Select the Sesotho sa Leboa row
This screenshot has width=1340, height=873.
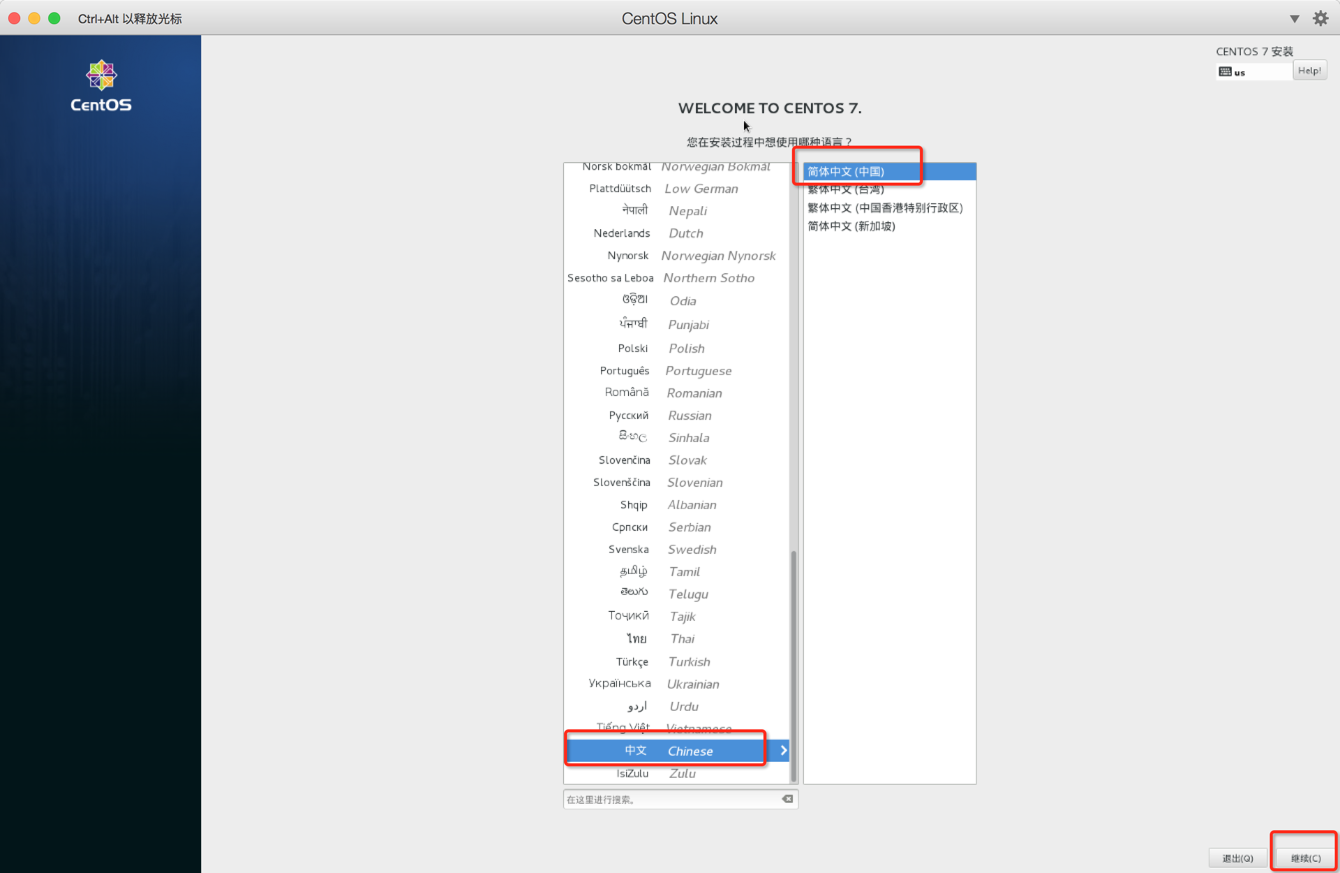(676, 278)
